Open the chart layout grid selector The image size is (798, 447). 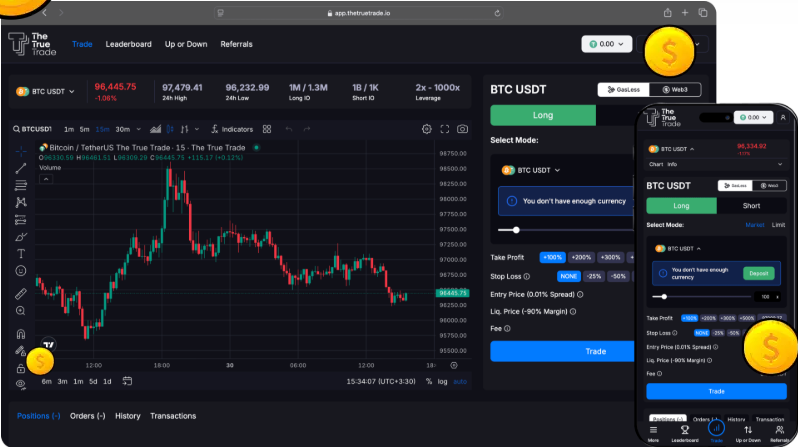(x=267, y=129)
